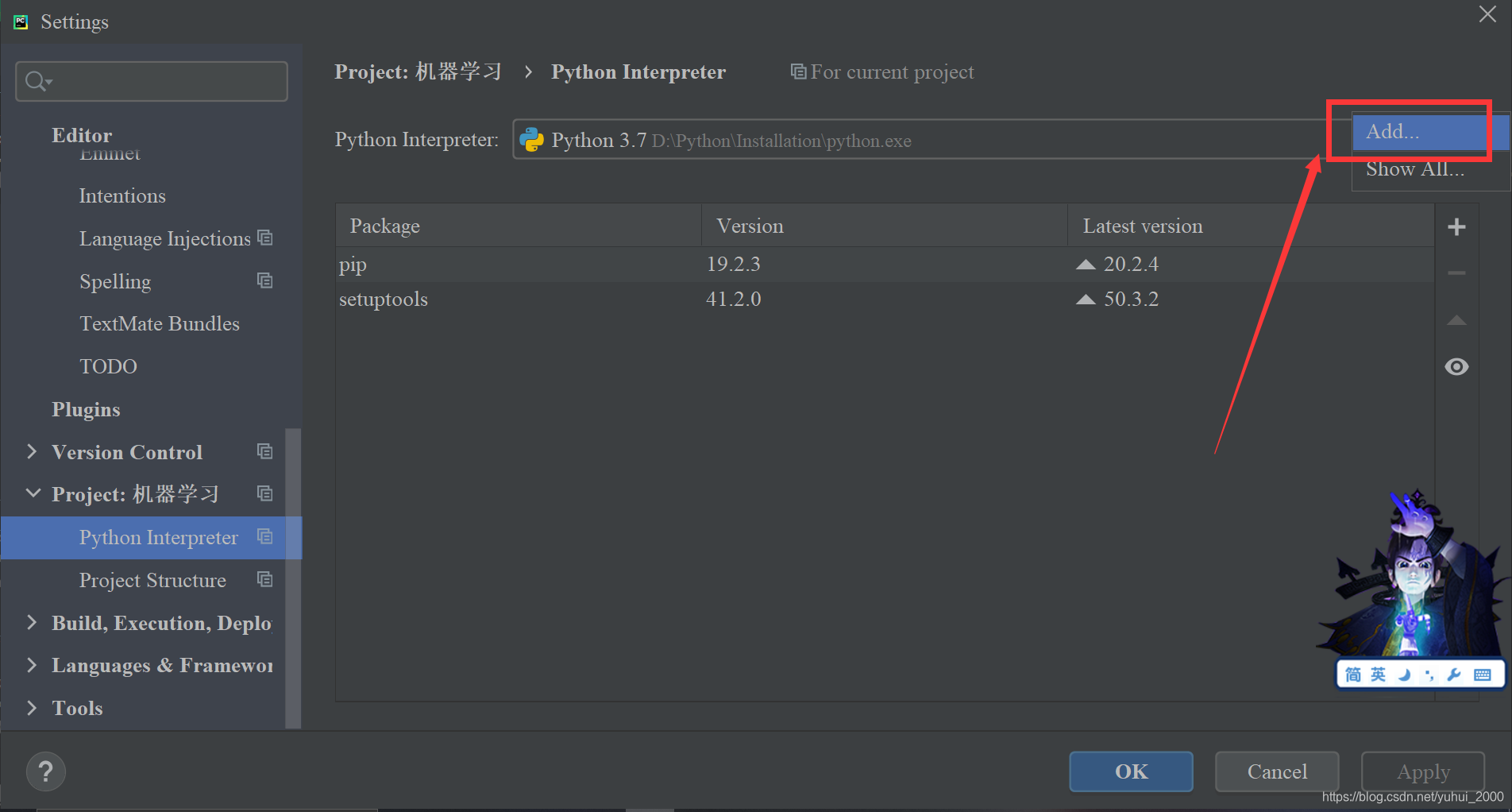Open the Python Interpreter combo box
The image size is (1512, 812).
pos(921,140)
